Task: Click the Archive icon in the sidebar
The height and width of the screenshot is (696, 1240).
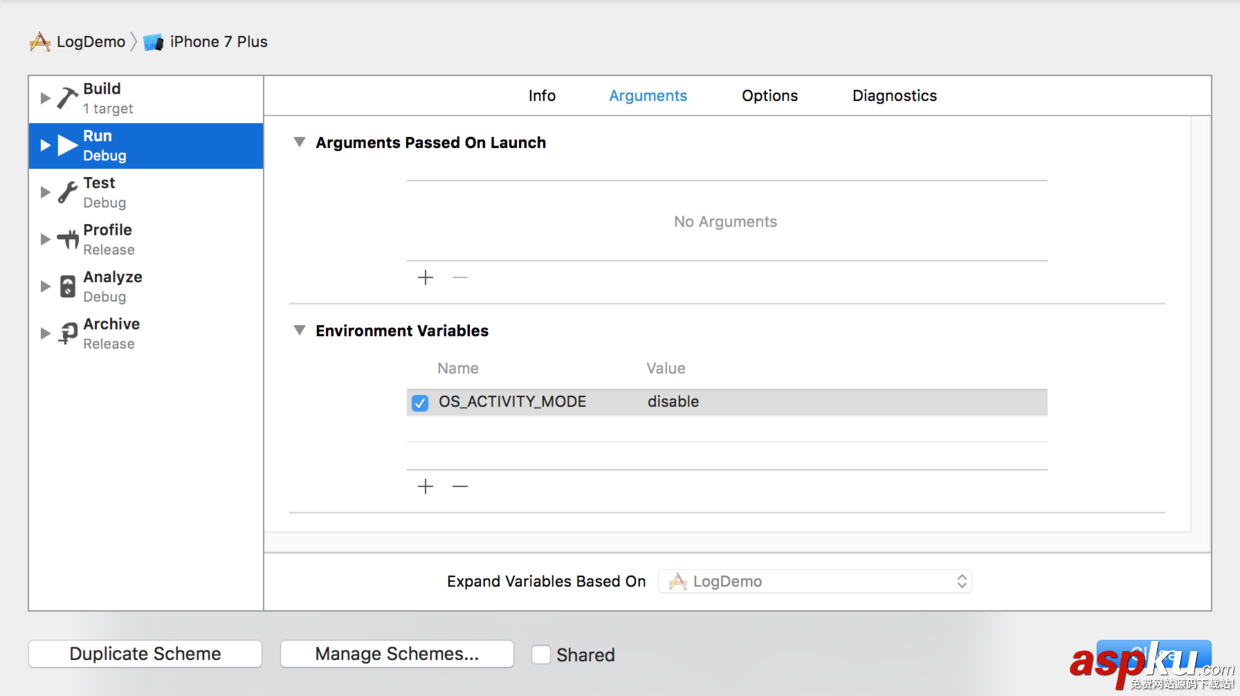Action: click(x=67, y=332)
